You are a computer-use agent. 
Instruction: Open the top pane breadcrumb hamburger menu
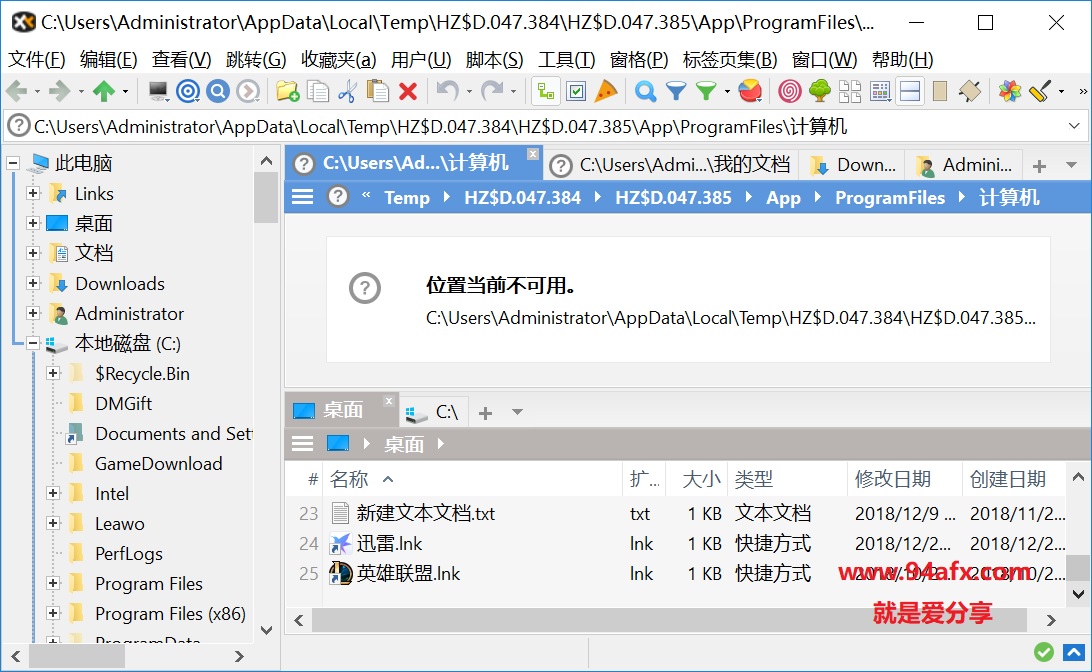tap(302, 197)
